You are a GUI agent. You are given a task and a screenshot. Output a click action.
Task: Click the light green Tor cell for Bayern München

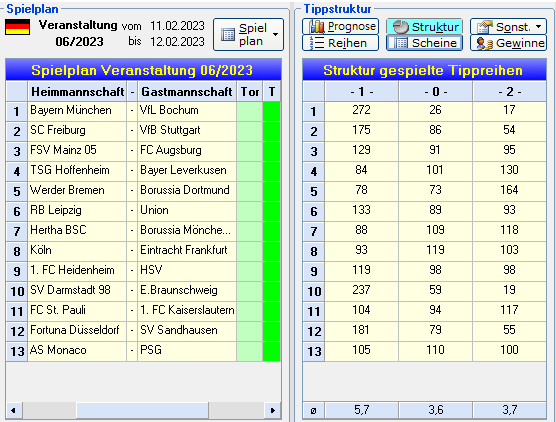click(250, 111)
